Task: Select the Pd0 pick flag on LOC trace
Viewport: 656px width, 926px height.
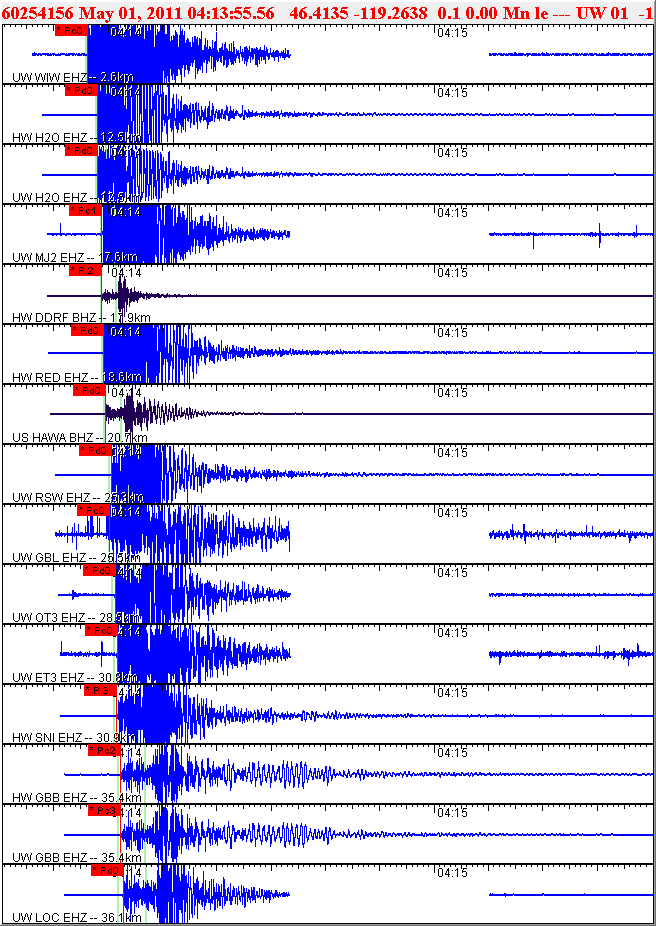Action: [107, 870]
